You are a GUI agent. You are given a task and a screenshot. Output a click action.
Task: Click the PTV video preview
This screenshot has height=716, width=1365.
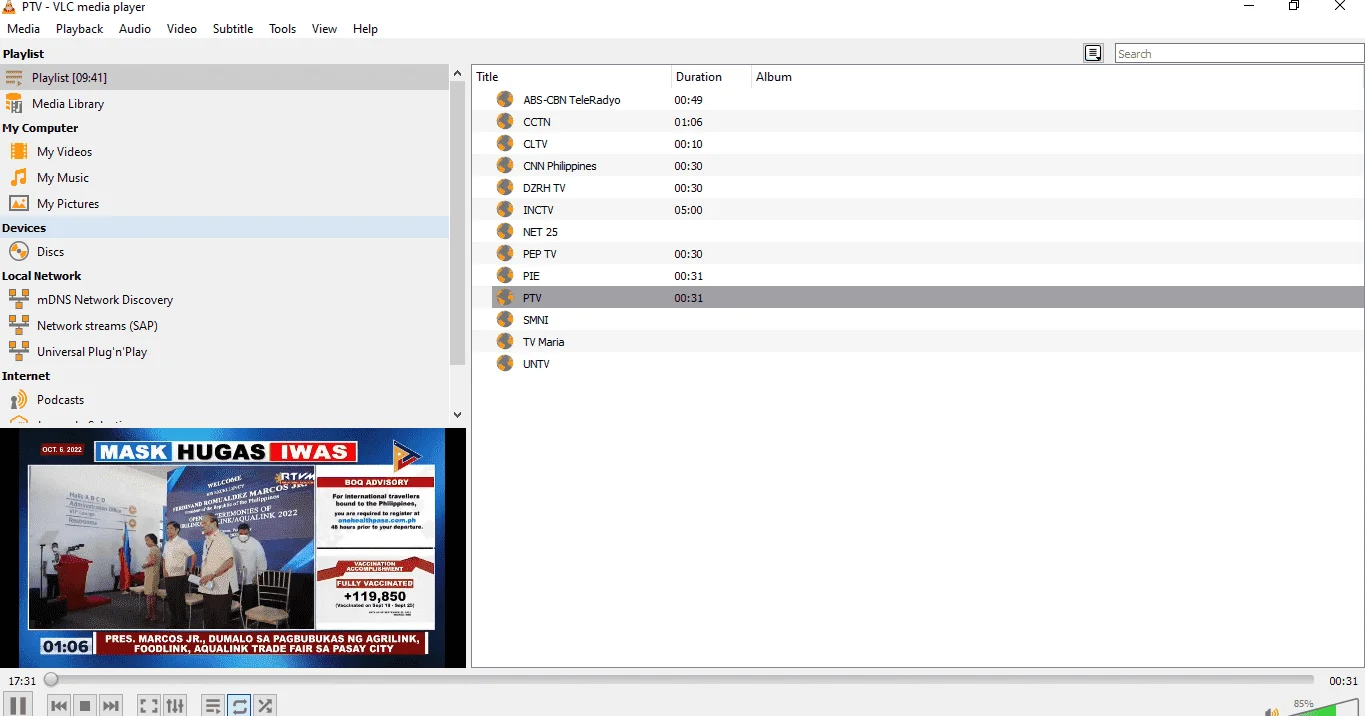[x=232, y=548]
